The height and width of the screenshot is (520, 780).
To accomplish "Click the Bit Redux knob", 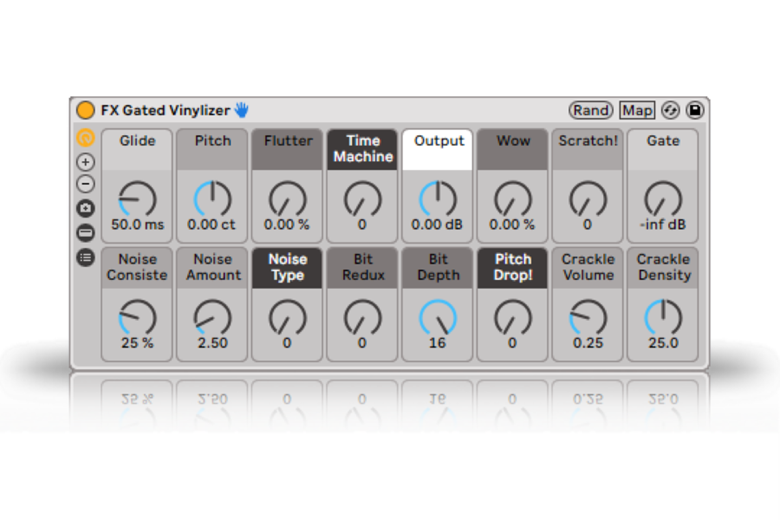I will 363,318.
